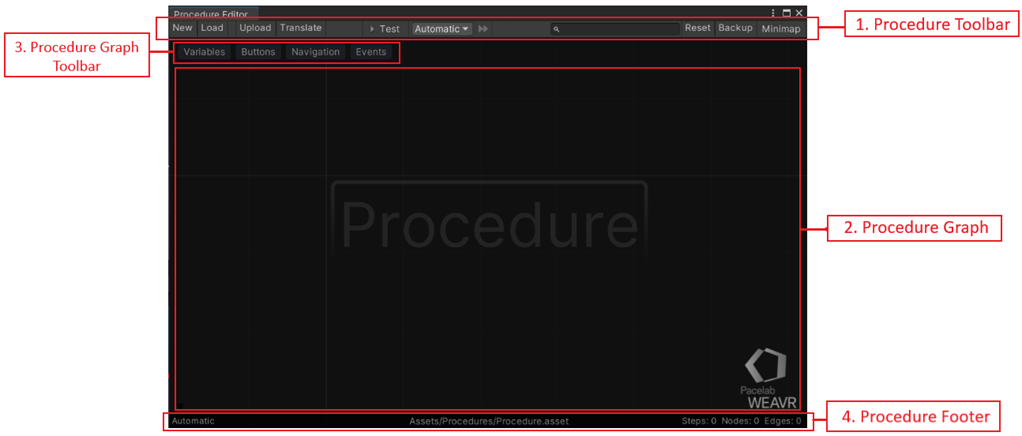Click the Edges: 0 counter in footer
This screenshot has height=436, width=1022.
pyautogui.click(x=783, y=421)
